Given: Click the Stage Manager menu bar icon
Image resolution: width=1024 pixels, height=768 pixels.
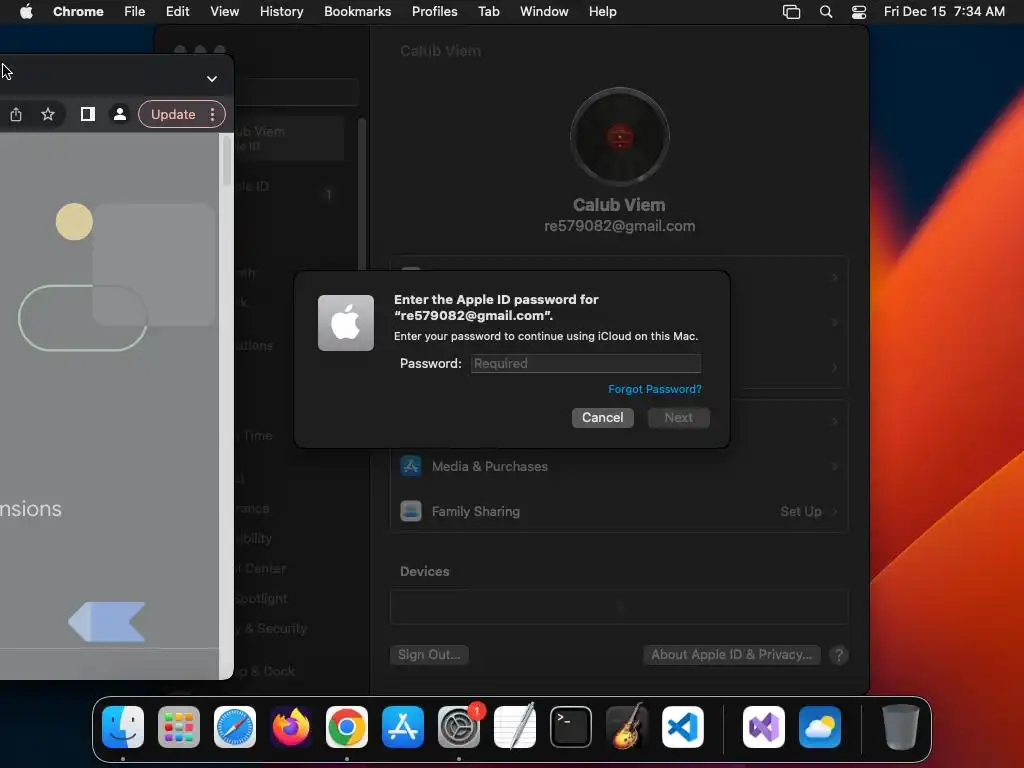Looking at the screenshot, I should 792,11.
